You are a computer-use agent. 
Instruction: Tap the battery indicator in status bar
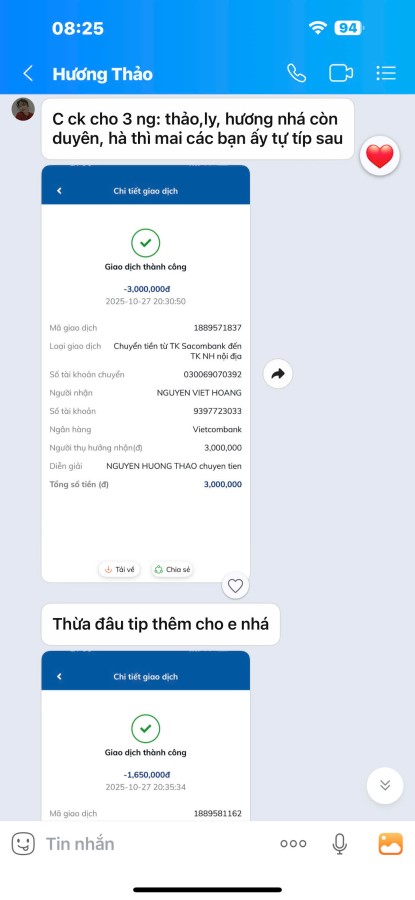point(348,28)
